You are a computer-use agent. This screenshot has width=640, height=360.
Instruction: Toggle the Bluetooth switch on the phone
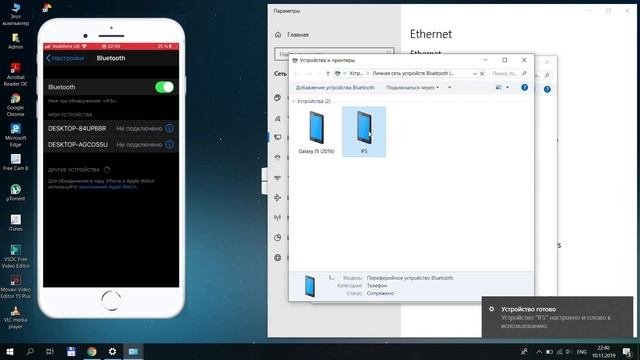tap(164, 87)
